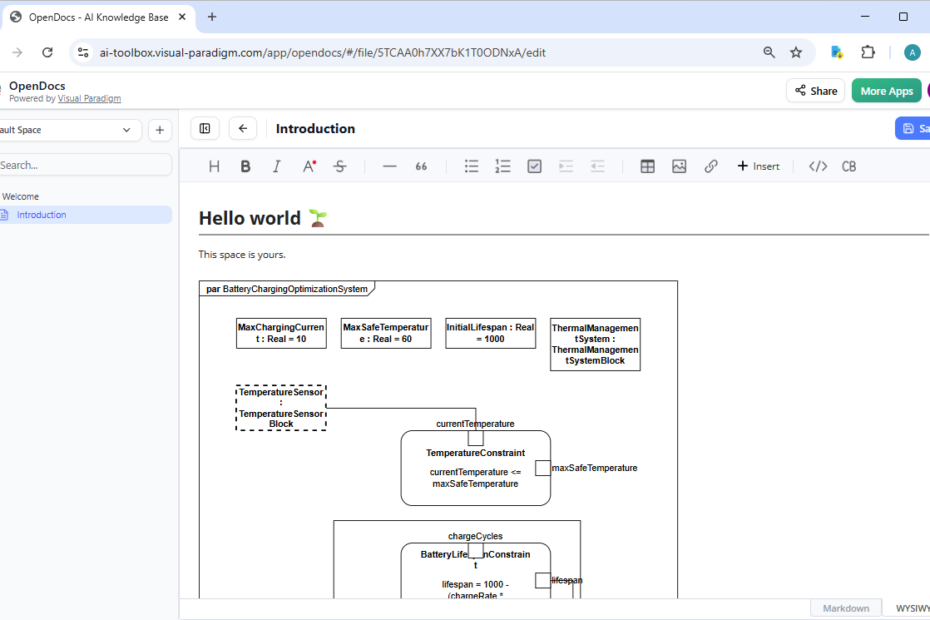The height and width of the screenshot is (620, 930).
Task: Open the Introduction page tab
Action: [40, 214]
